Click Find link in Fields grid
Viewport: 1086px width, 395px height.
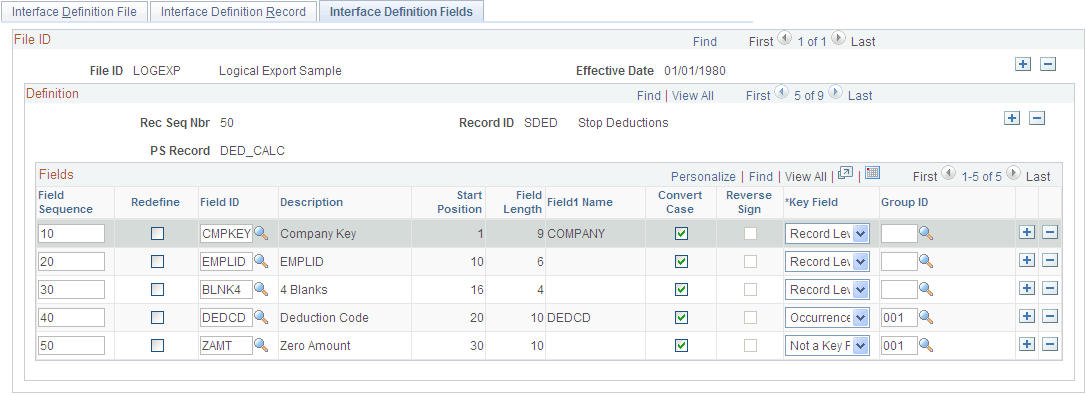coord(760,177)
